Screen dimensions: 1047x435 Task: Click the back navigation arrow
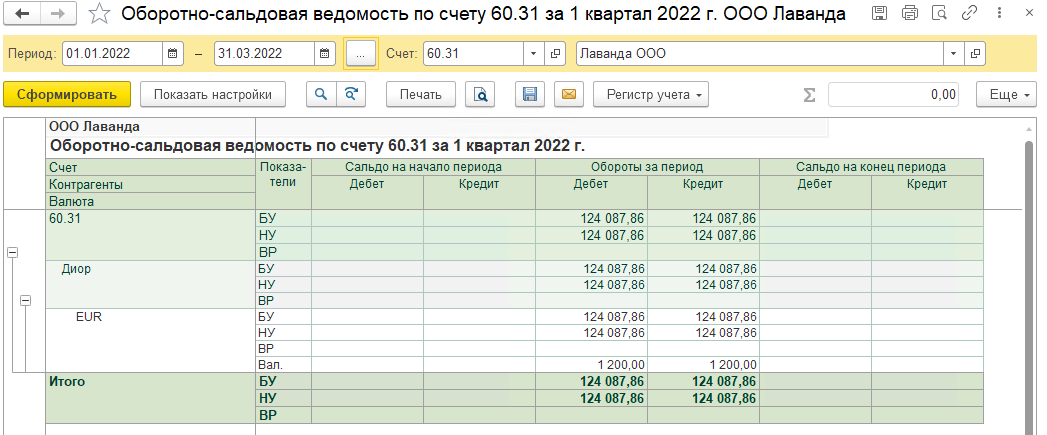(x=24, y=15)
